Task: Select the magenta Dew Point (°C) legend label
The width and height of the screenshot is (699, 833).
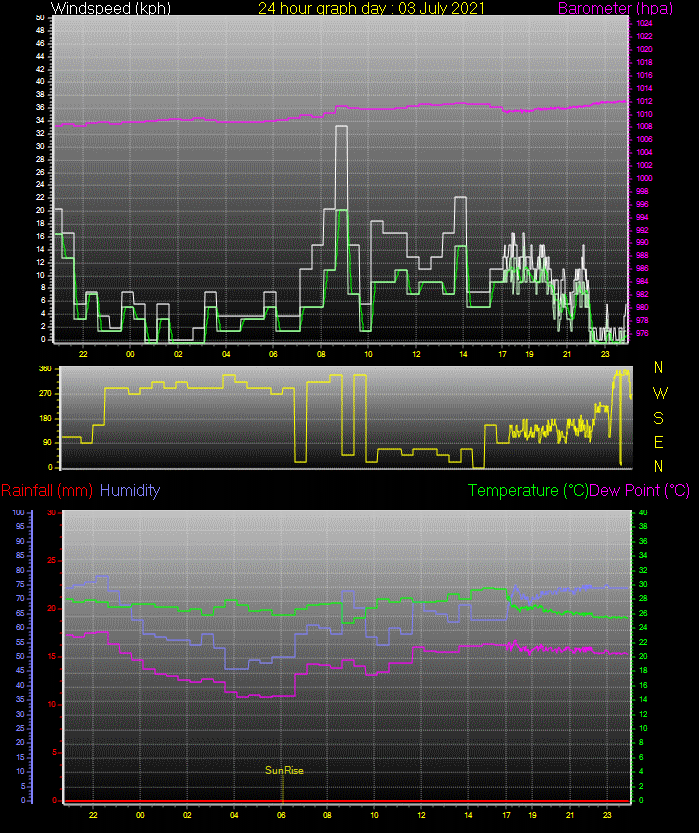Action: click(640, 490)
